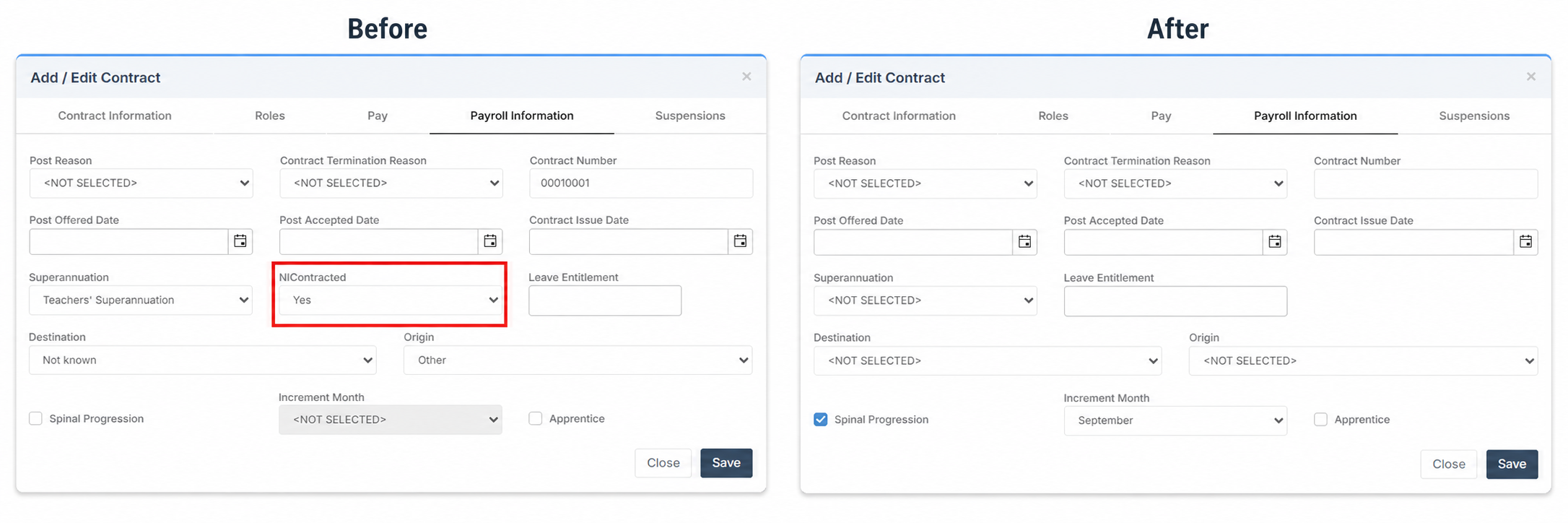Close the Before dialog with the X icon

coord(746,77)
